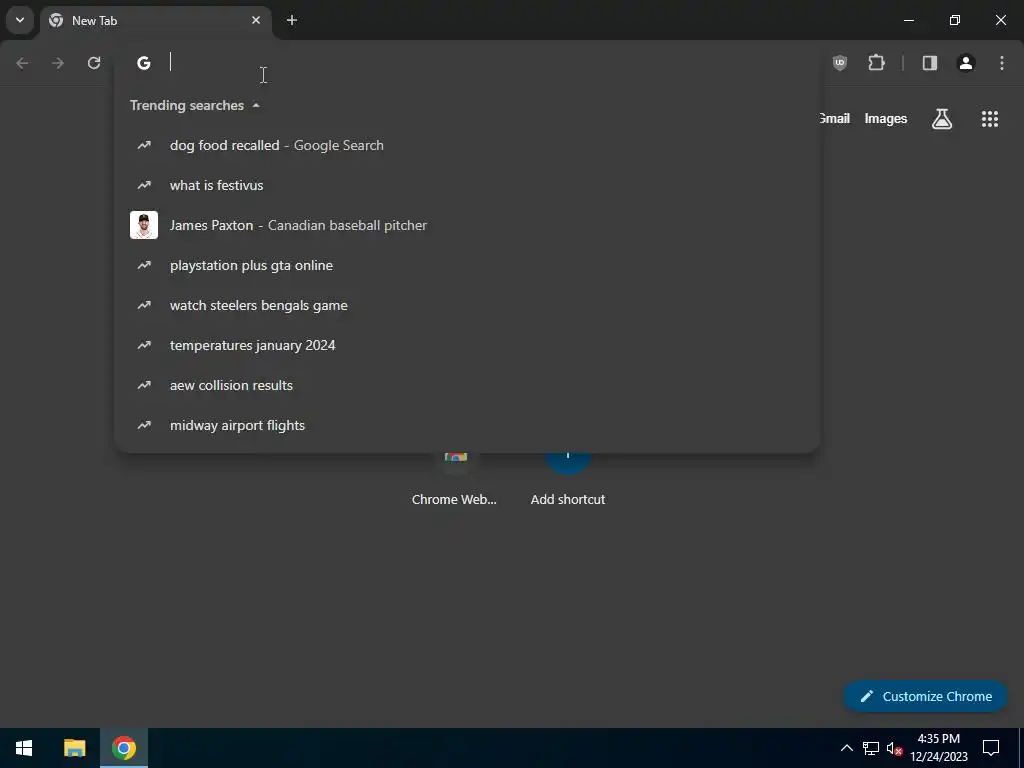The height and width of the screenshot is (768, 1024).
Task: Open the Chrome three-dot menu
Action: (x=1002, y=63)
